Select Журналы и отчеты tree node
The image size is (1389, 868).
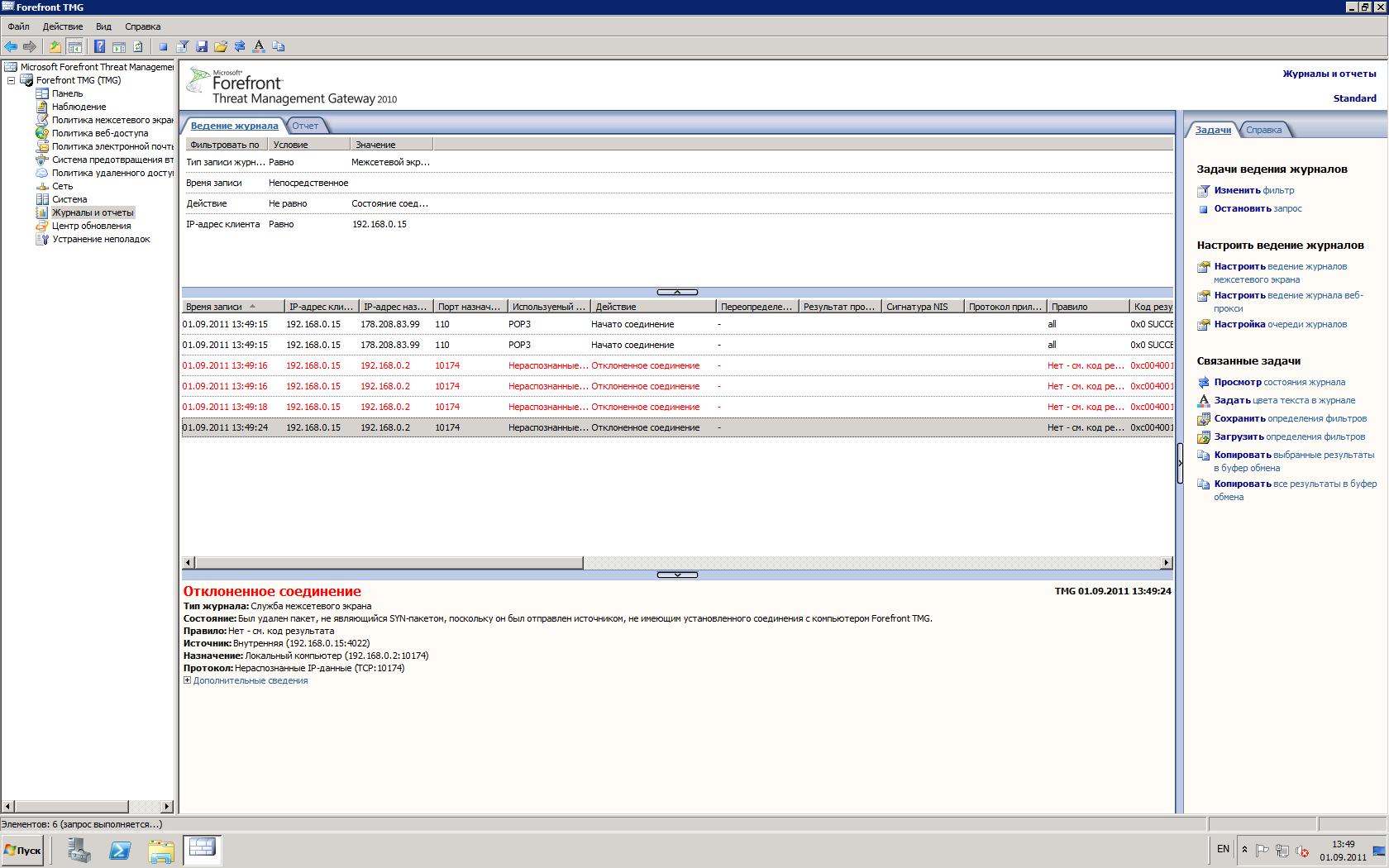[93, 212]
